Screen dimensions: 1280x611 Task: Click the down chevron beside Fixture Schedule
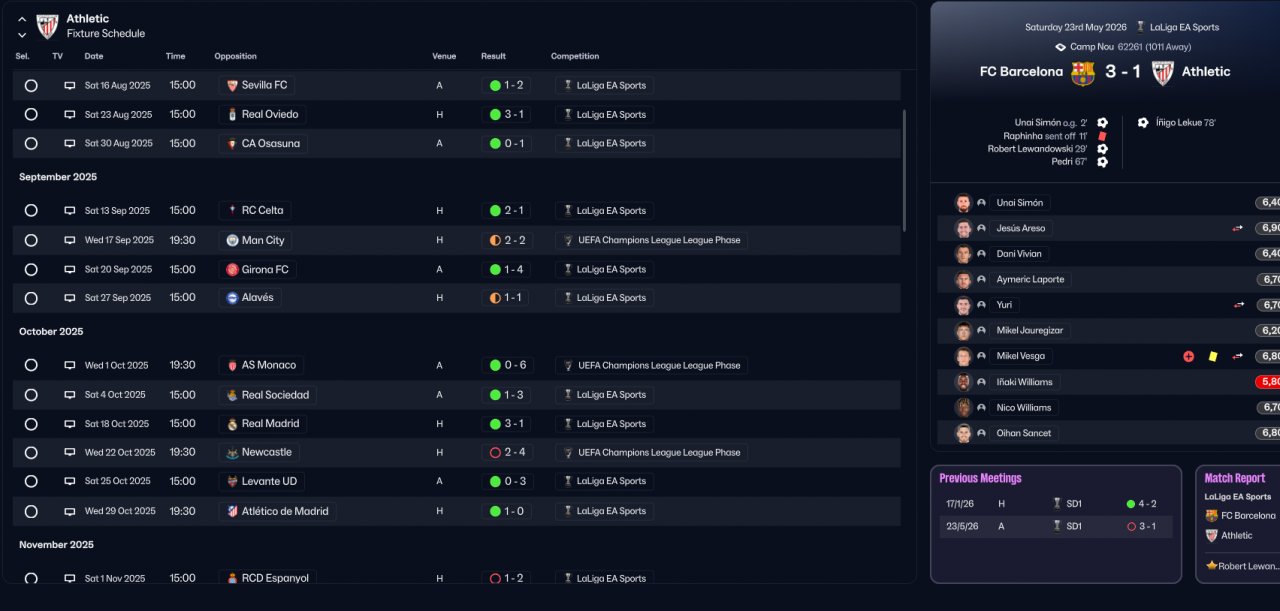tap(22, 34)
